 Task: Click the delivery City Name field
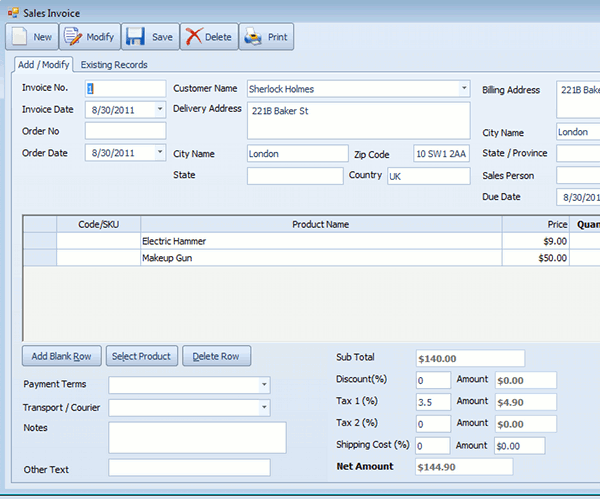point(298,153)
